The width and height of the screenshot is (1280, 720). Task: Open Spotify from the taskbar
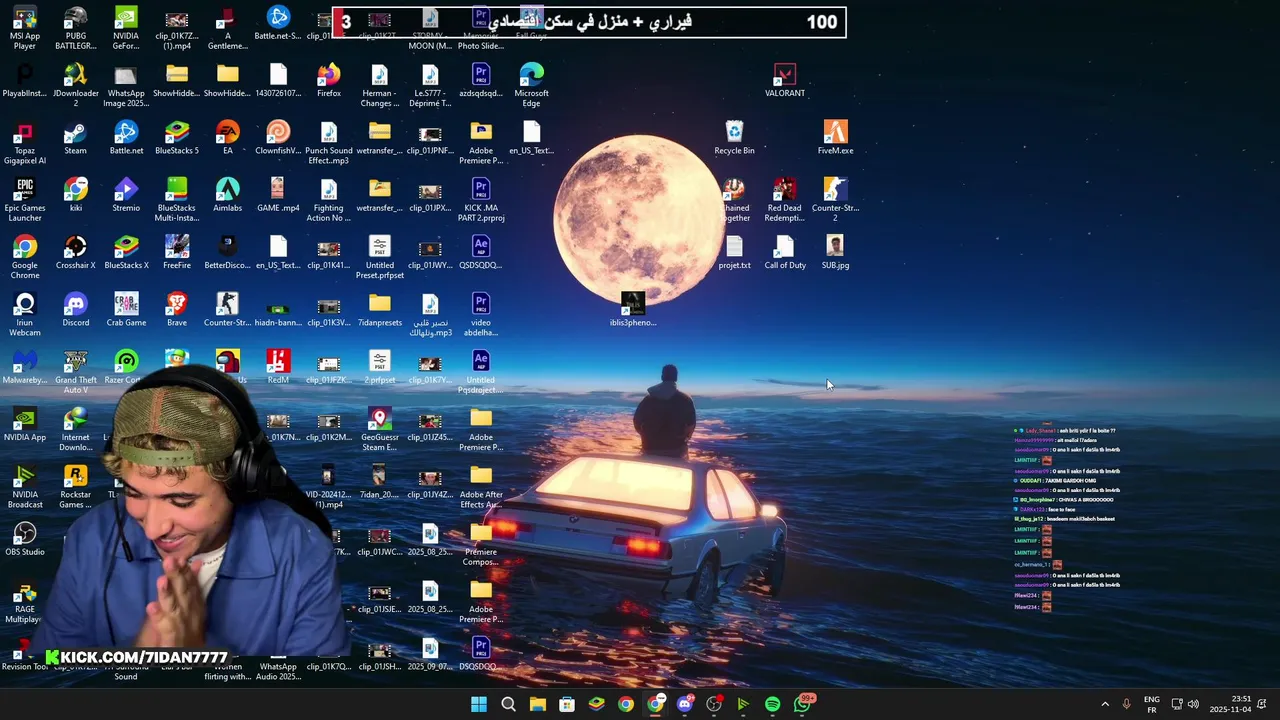tap(773, 704)
